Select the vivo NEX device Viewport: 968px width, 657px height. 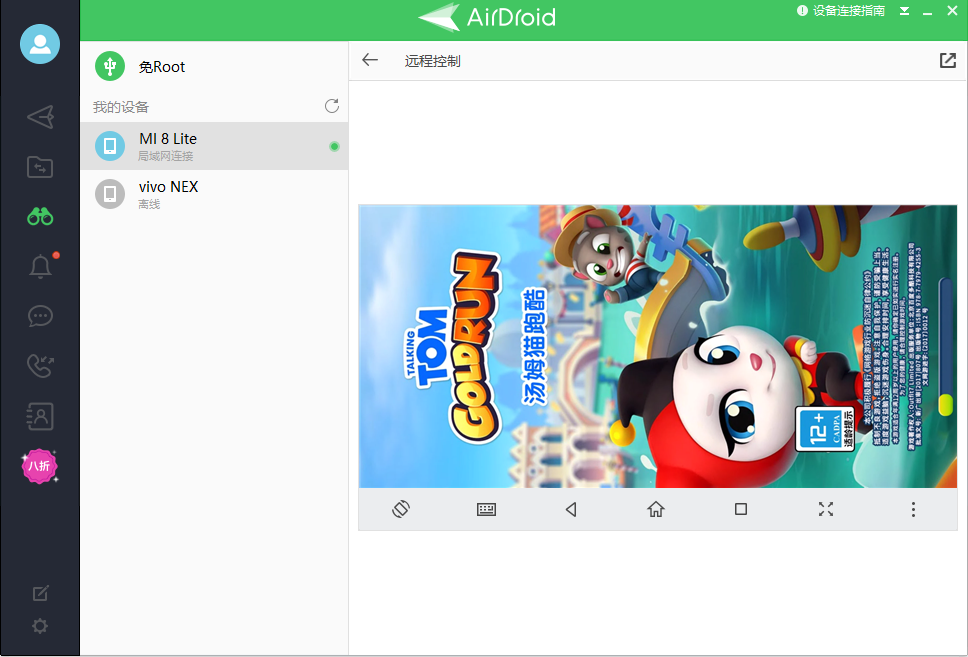[214, 194]
